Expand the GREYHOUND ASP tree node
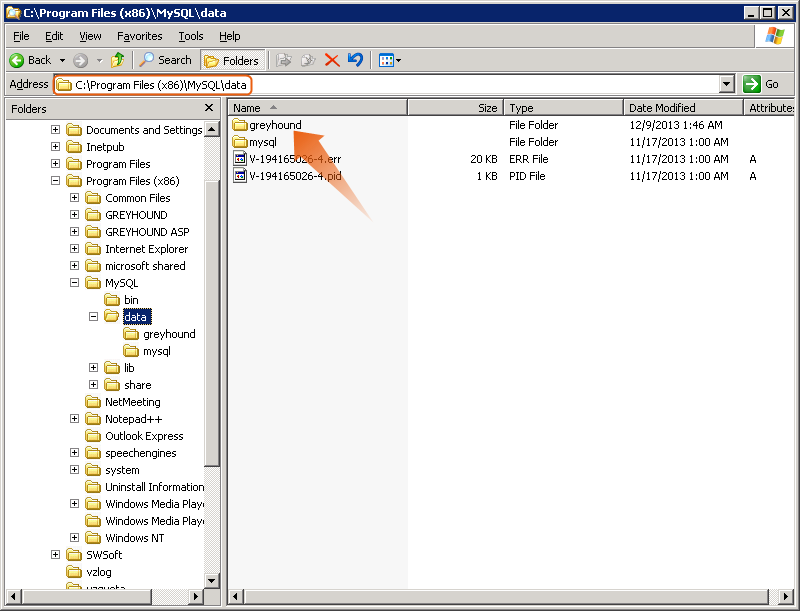 tap(74, 232)
